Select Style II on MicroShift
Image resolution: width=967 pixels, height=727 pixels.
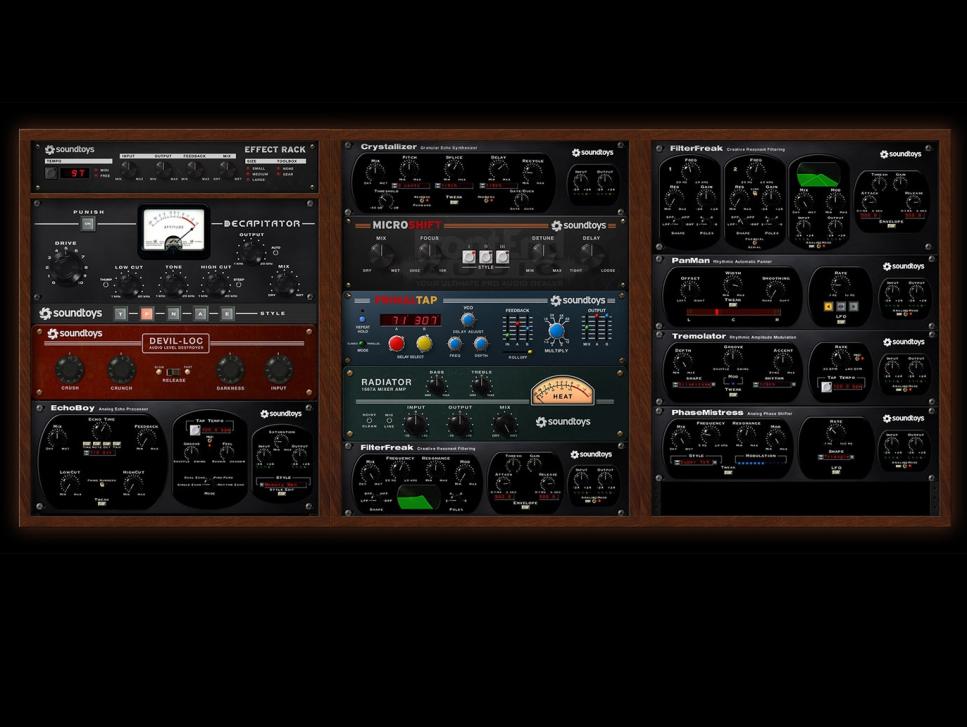point(485,256)
